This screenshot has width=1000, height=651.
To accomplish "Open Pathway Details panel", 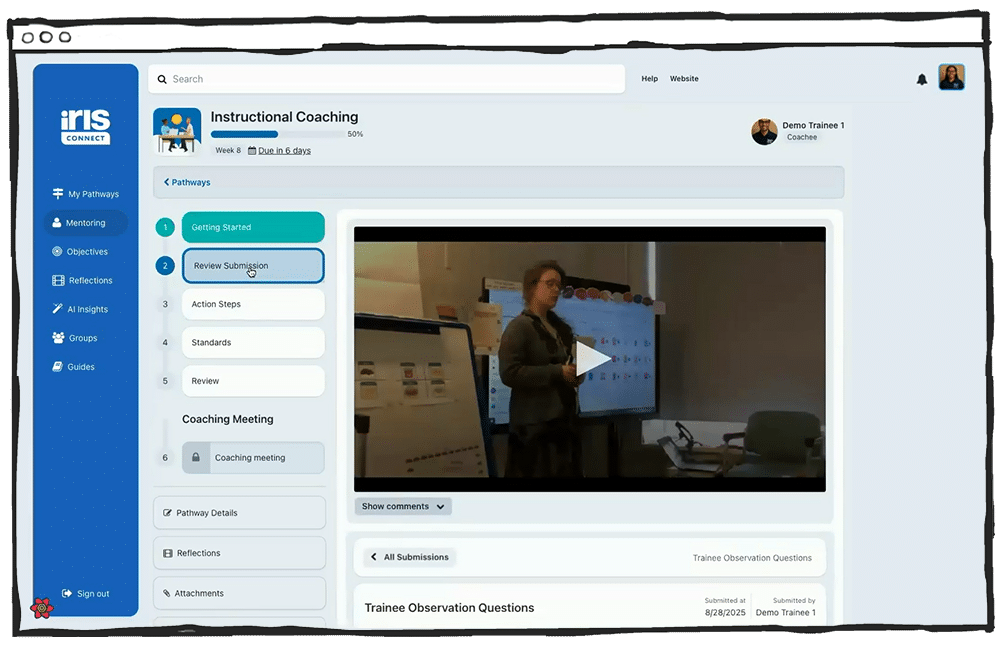I will pyautogui.click(x=239, y=513).
